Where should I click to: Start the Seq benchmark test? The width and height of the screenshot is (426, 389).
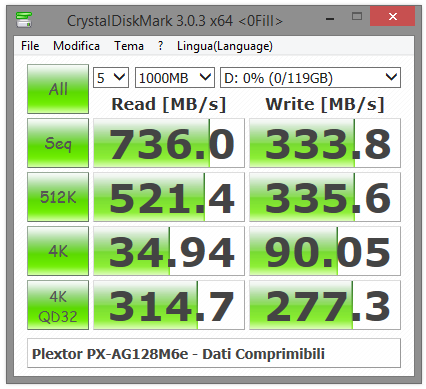point(58,143)
